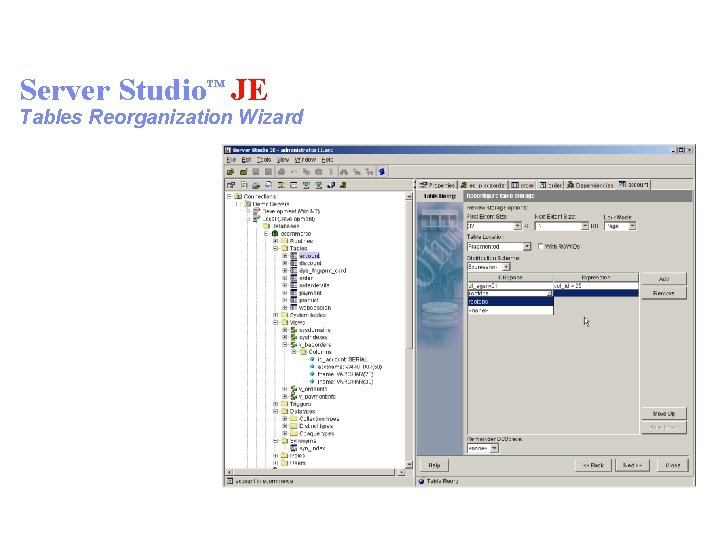Click the tree's horizontal scrollbar track

click(315, 472)
